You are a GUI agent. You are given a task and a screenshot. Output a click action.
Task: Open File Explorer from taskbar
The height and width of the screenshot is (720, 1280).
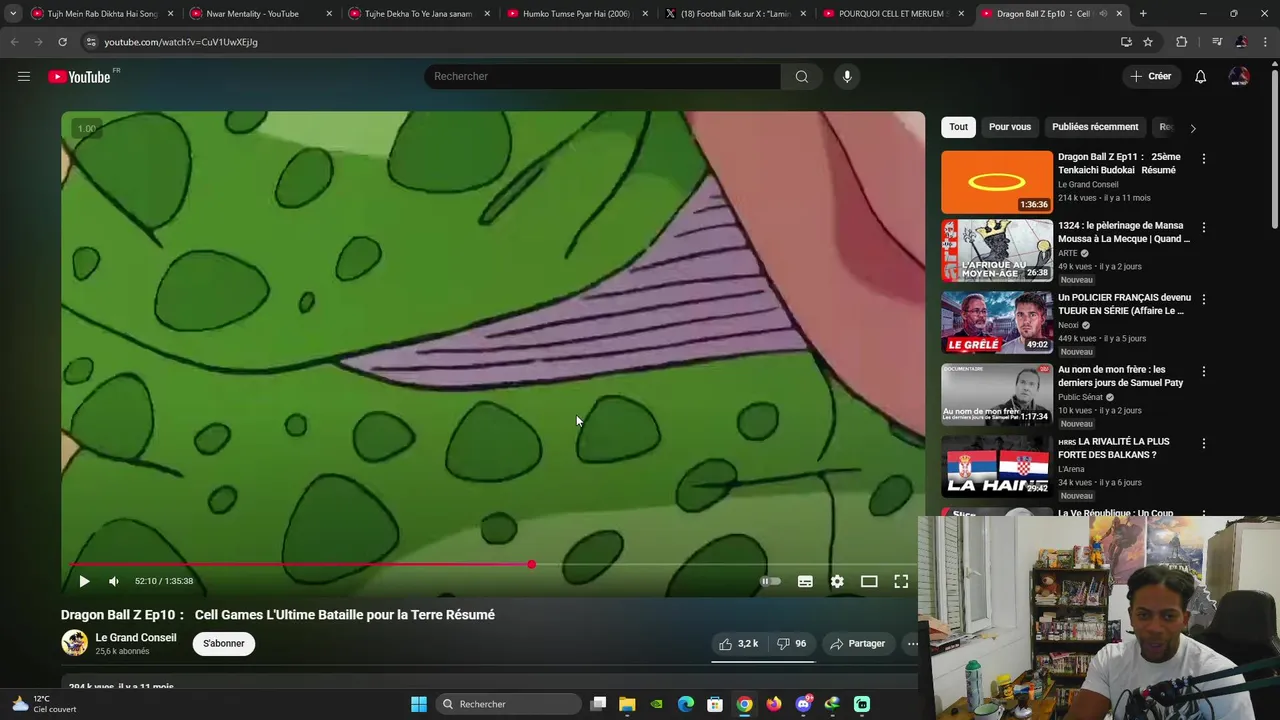coord(627,704)
